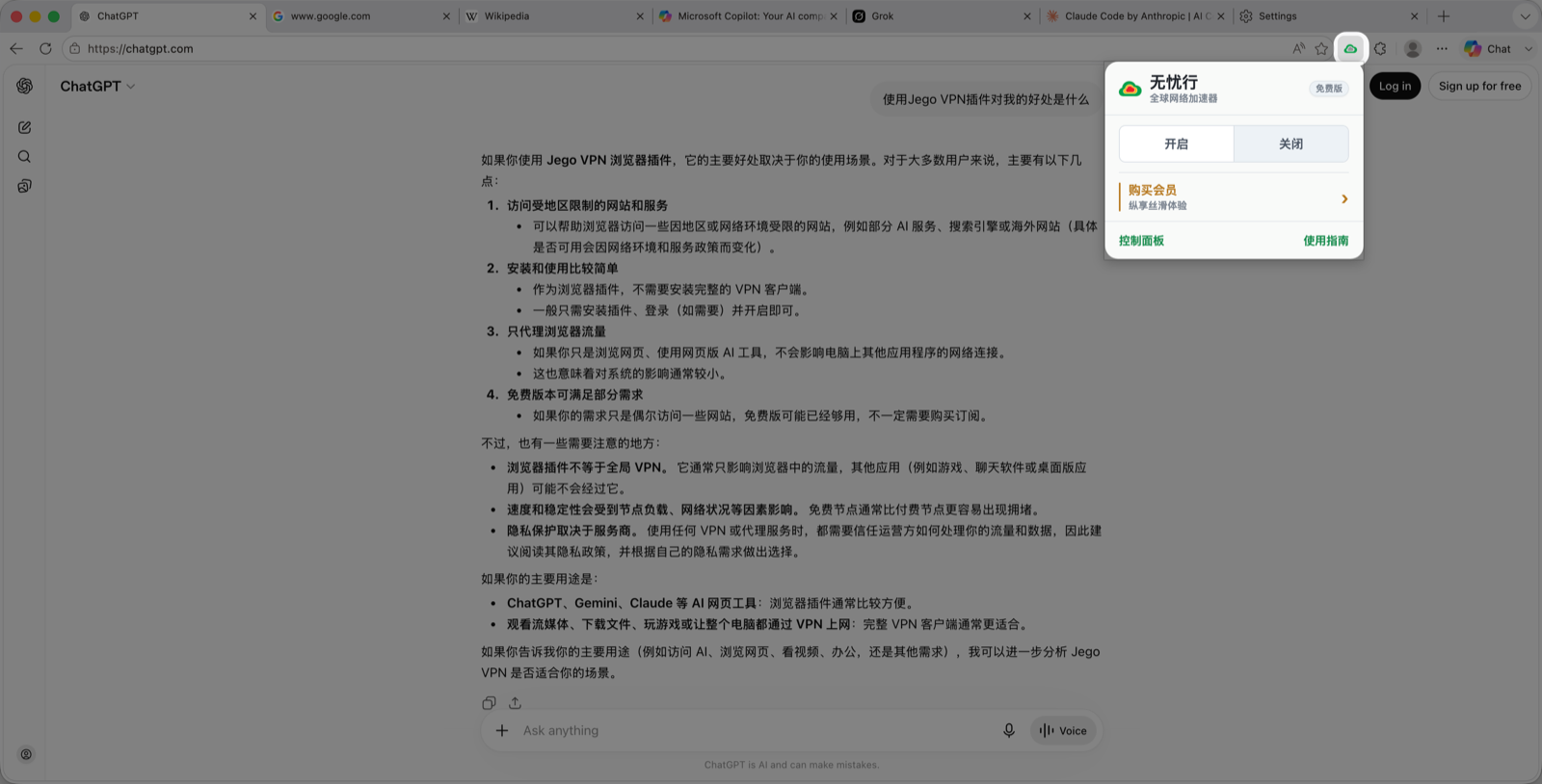Open a new tab with plus icon
The image size is (1542, 784).
(1444, 16)
